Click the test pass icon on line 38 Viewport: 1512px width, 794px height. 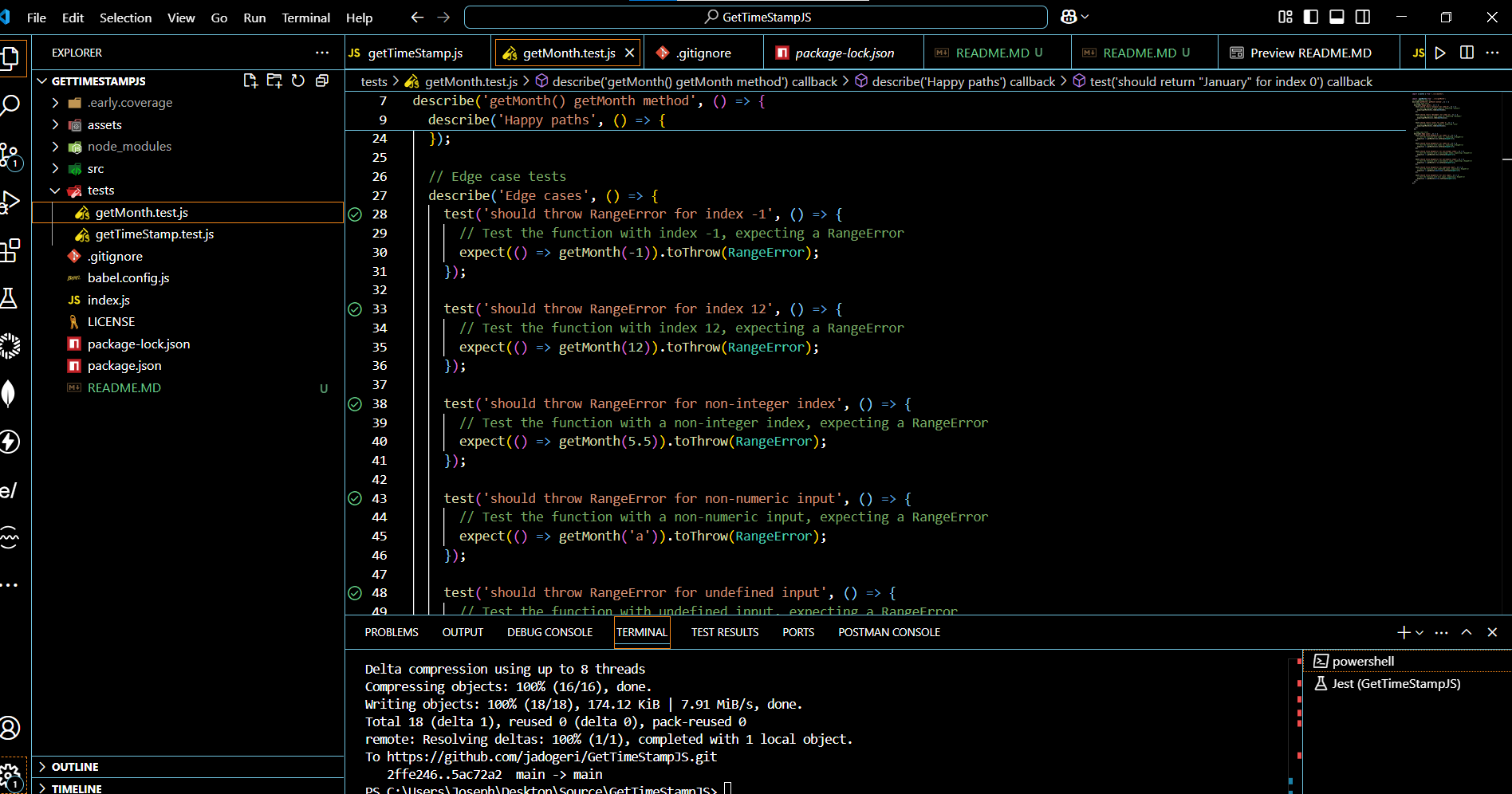355,404
